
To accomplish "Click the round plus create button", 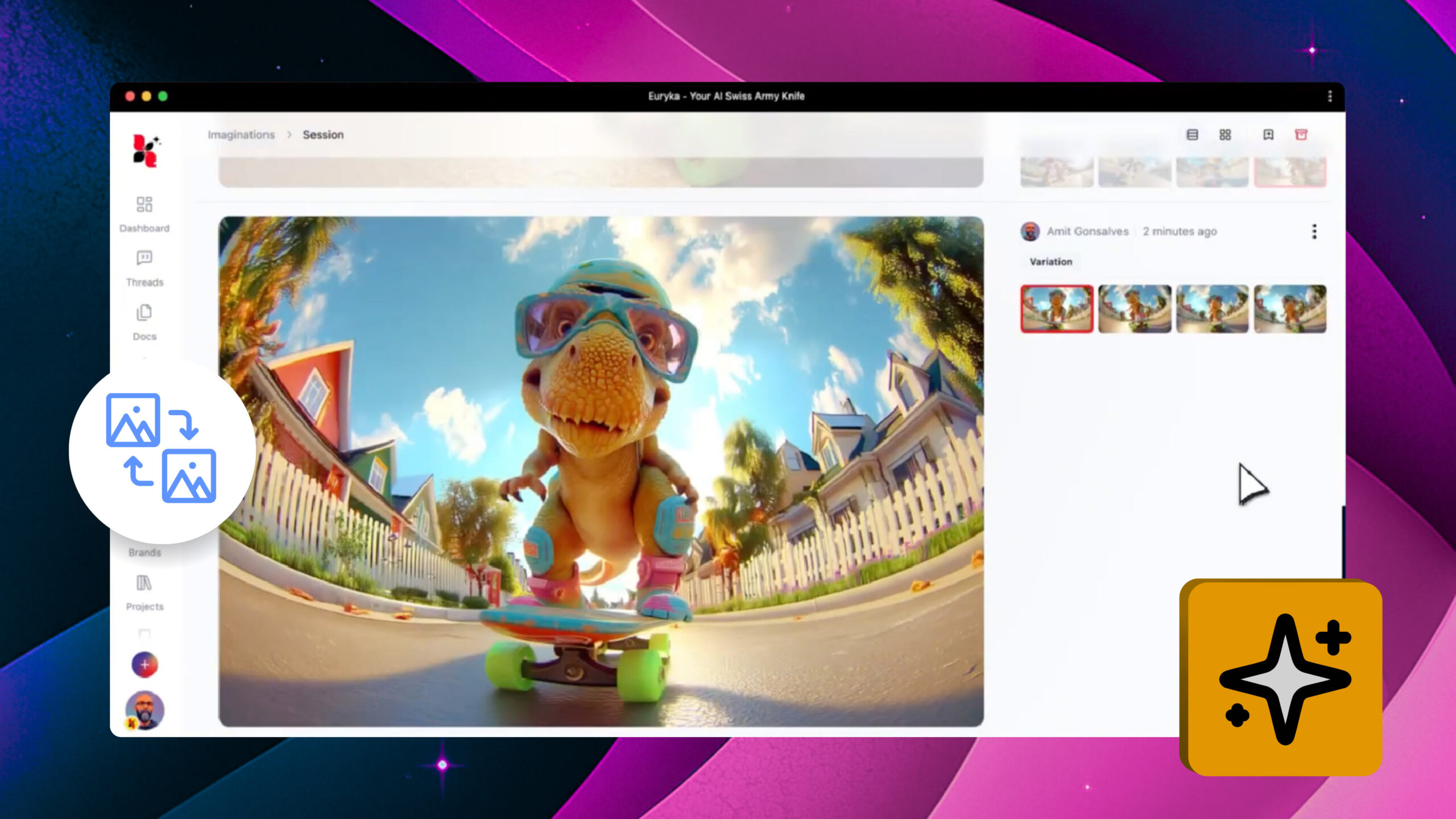I will click(x=144, y=664).
